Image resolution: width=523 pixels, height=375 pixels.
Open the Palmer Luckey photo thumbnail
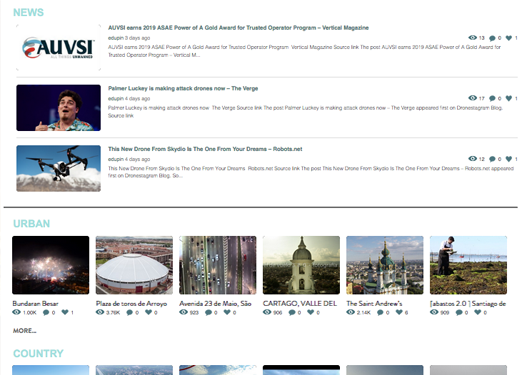coord(58,108)
